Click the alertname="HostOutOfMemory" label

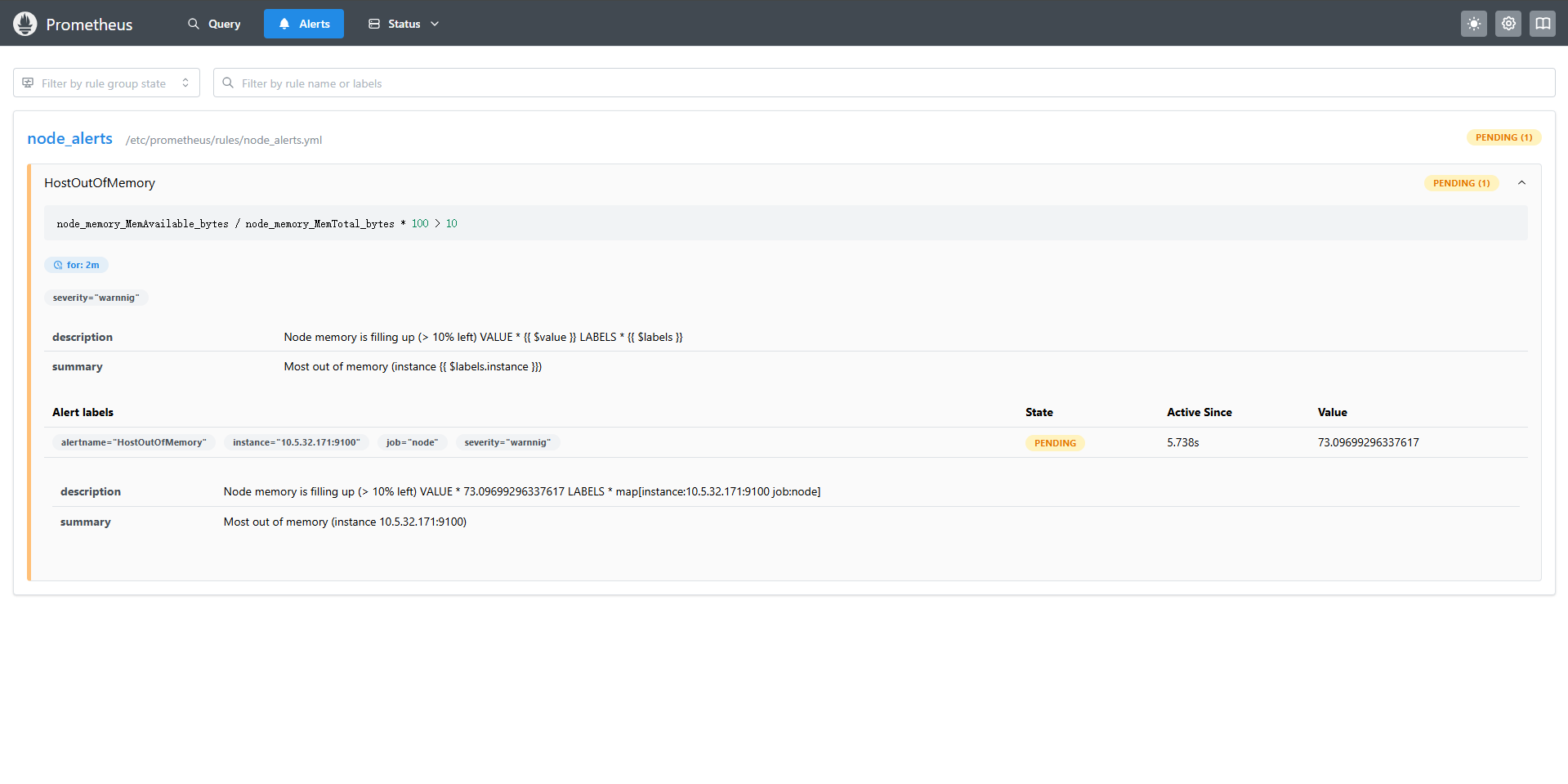134,442
